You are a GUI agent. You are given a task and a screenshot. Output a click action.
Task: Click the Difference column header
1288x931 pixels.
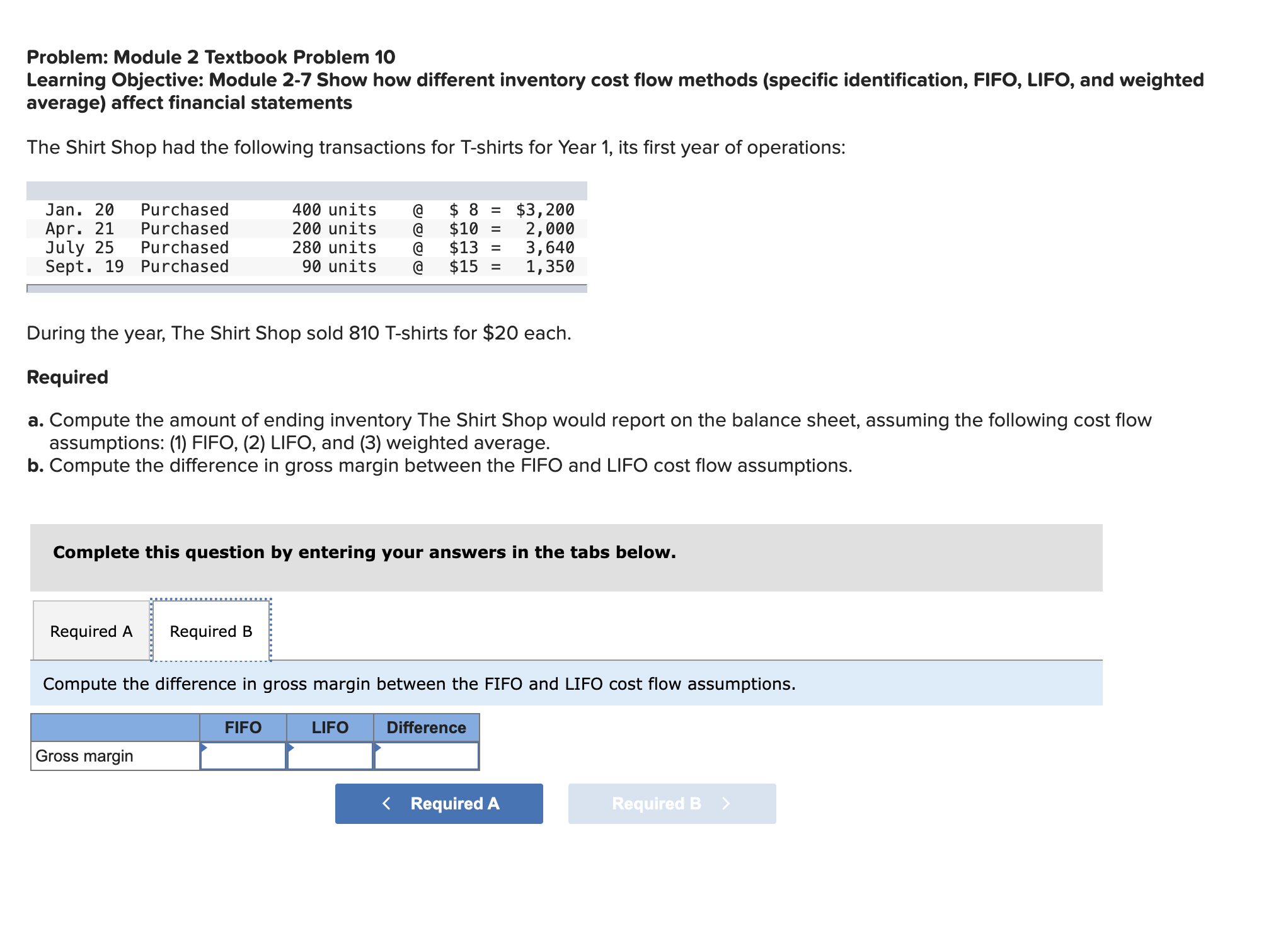(x=427, y=728)
